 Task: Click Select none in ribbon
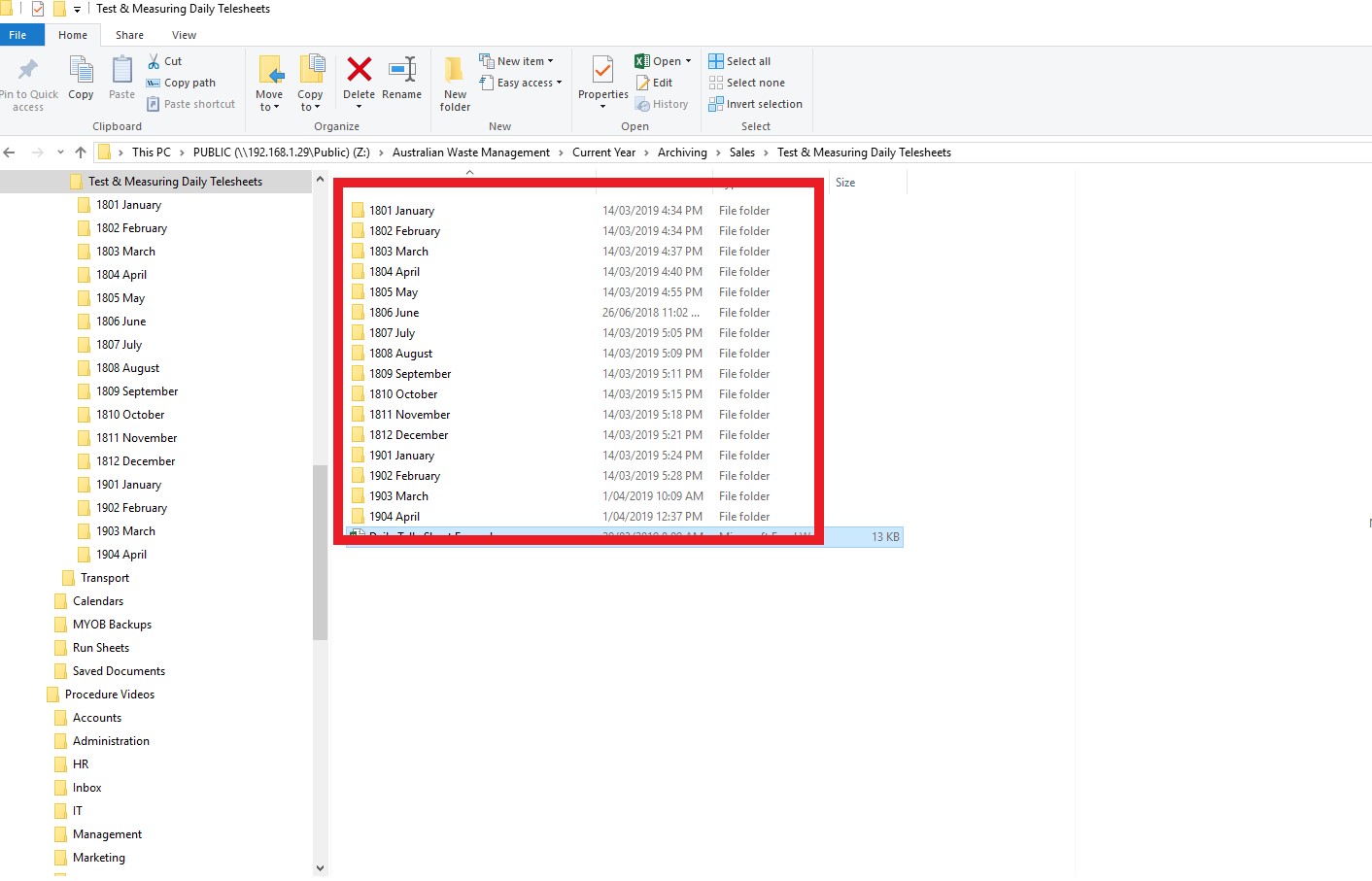tap(746, 83)
